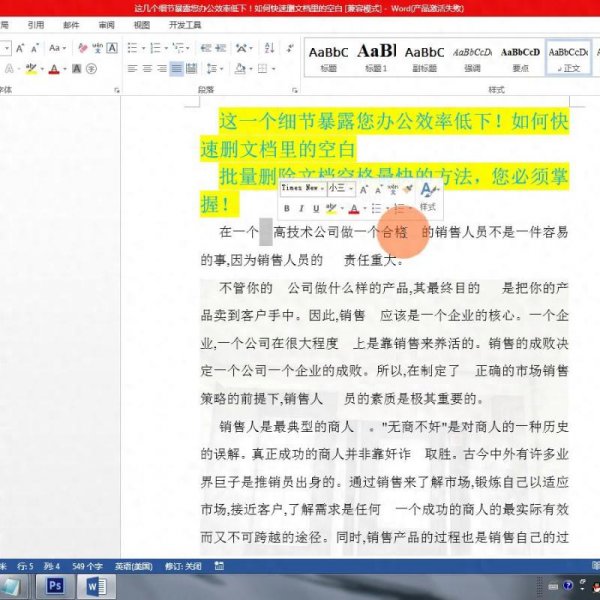Apply the 标题 1 style
600x600 pixels.
click(377, 57)
